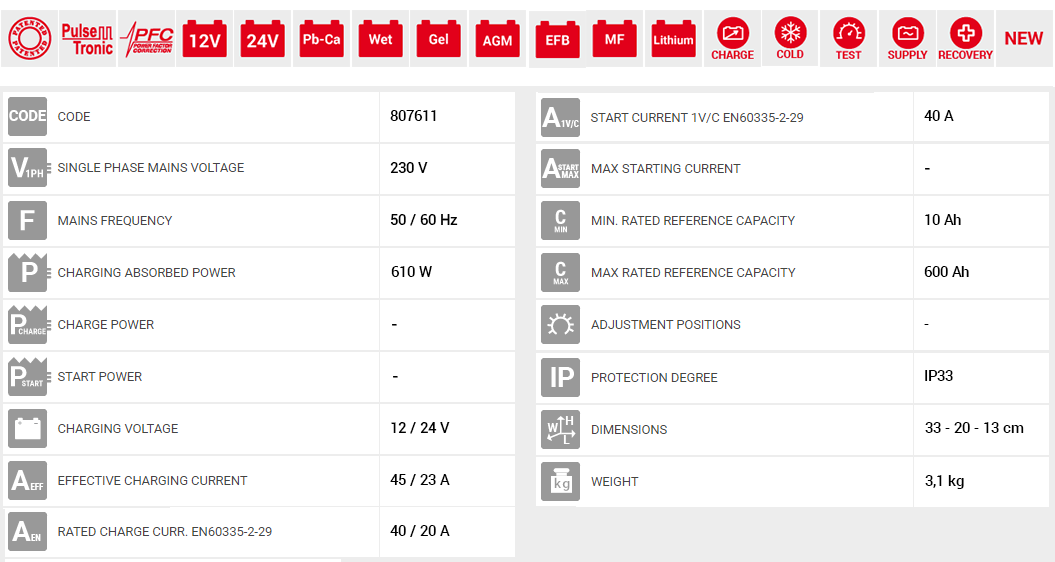Click the weight kg icon
Image resolution: width=1055 pixels, height=562 pixels.
(560, 481)
